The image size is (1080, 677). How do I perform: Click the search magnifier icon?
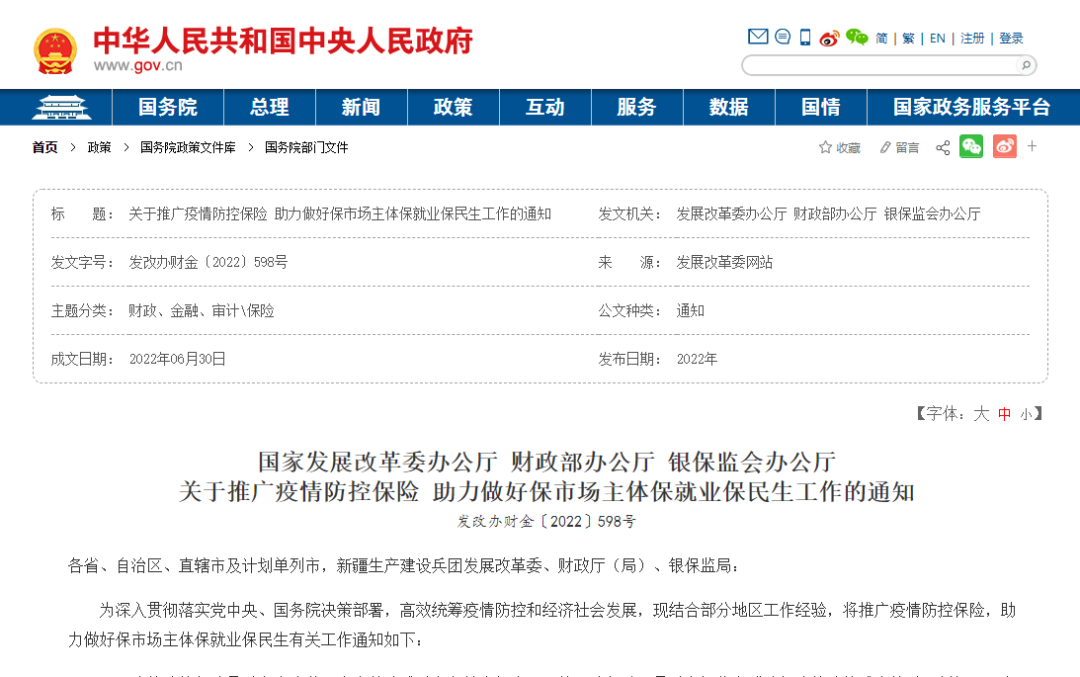[1026, 65]
